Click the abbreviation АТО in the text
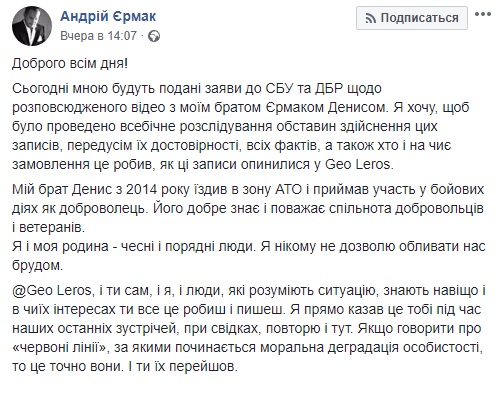Screen dimensions: 500x395 tap(288, 190)
